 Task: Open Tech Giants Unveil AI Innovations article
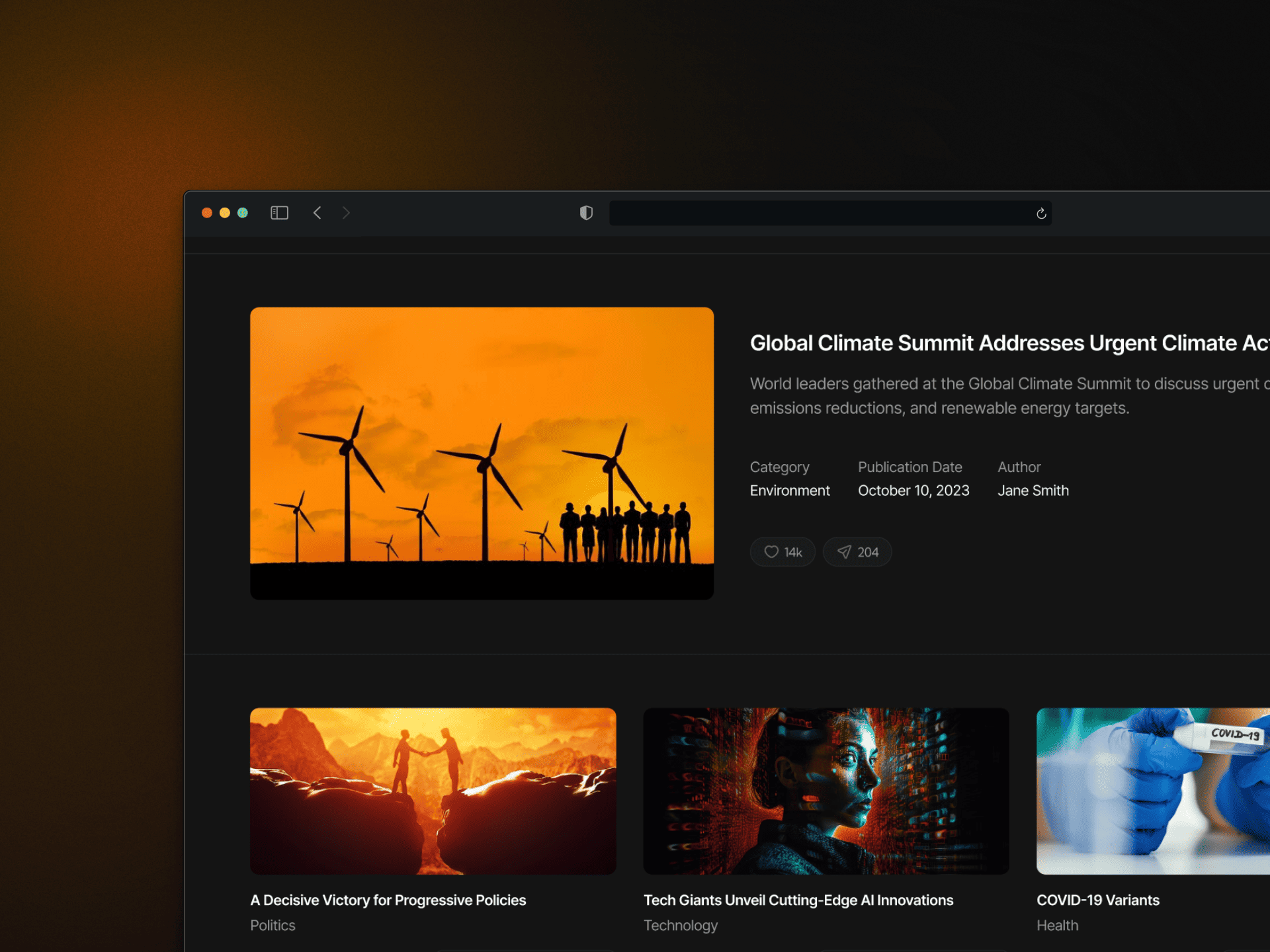[x=798, y=900]
